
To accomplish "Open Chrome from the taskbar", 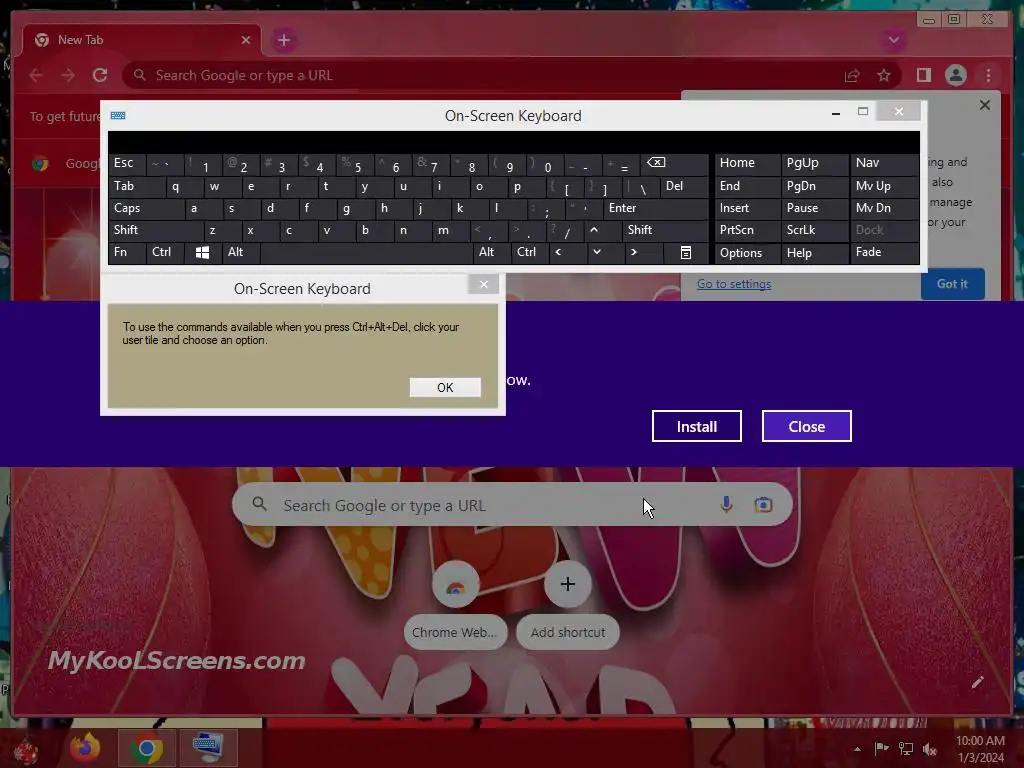I will coord(146,748).
